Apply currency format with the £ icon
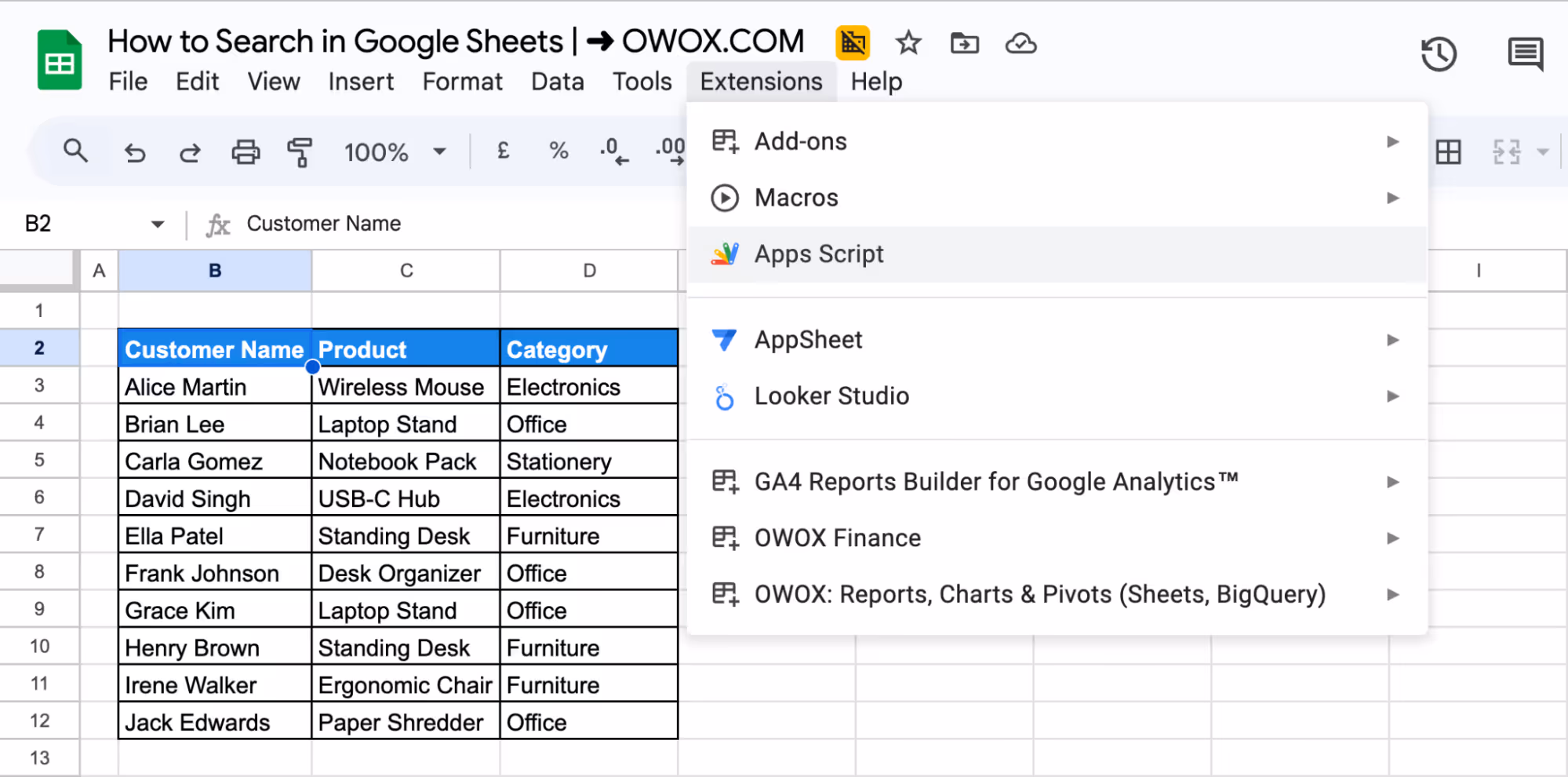 click(503, 151)
